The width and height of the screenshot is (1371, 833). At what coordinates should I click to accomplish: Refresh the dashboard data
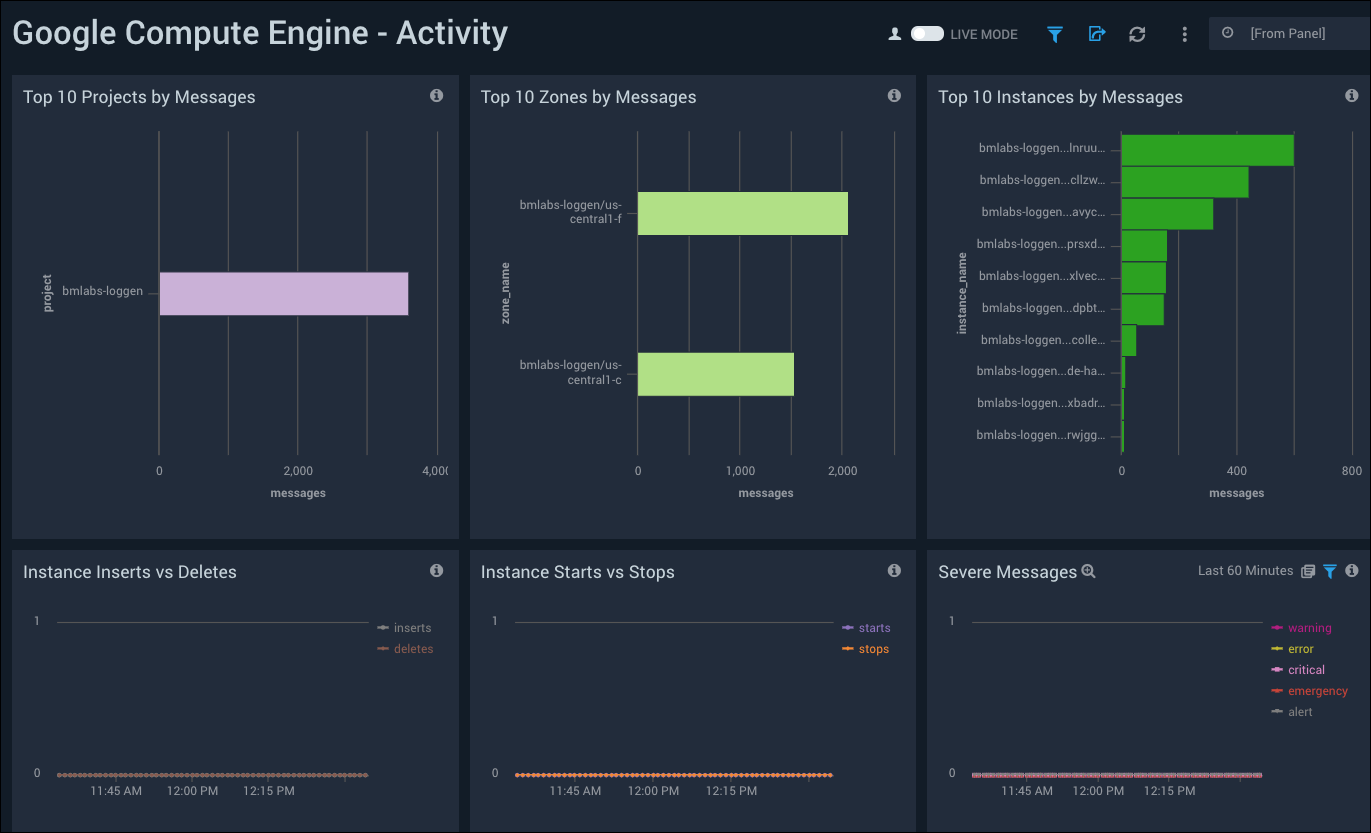1137,33
